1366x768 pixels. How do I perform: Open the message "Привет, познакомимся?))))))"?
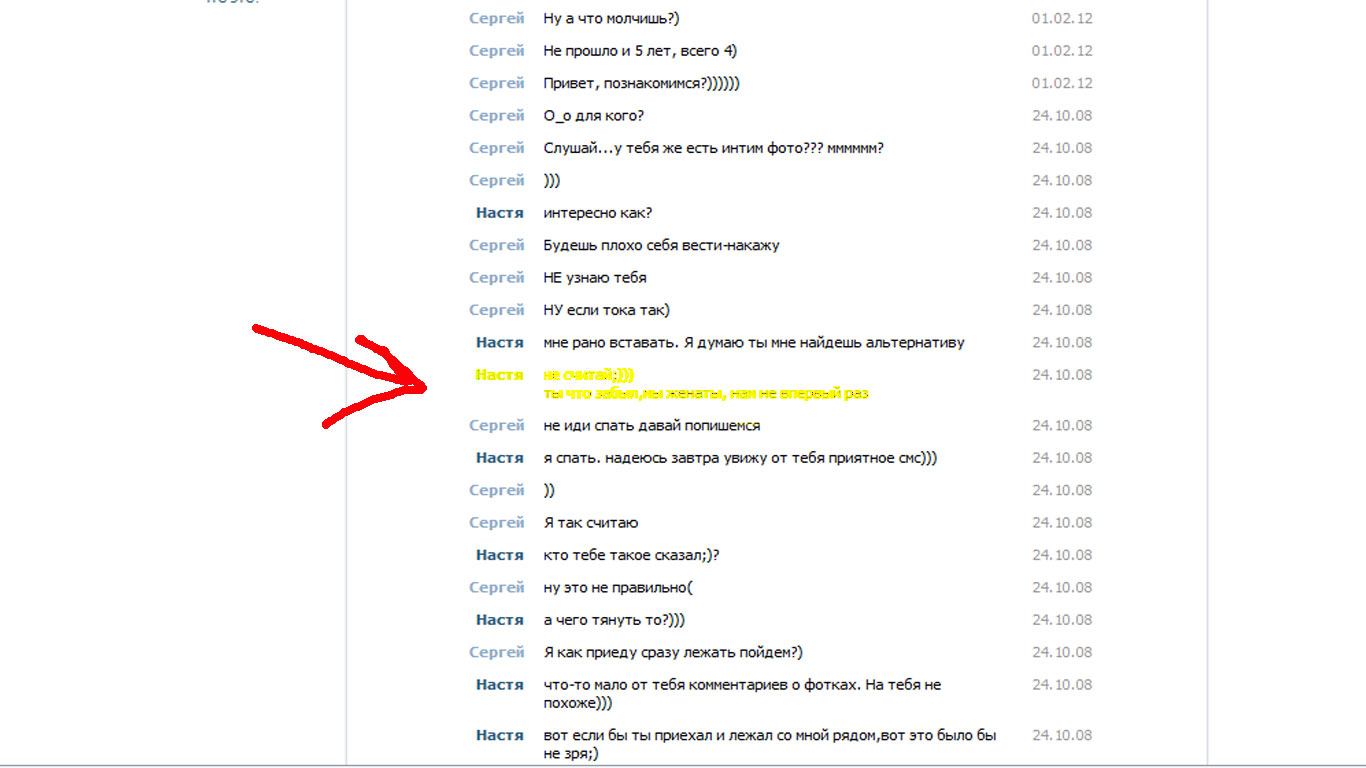coord(641,83)
